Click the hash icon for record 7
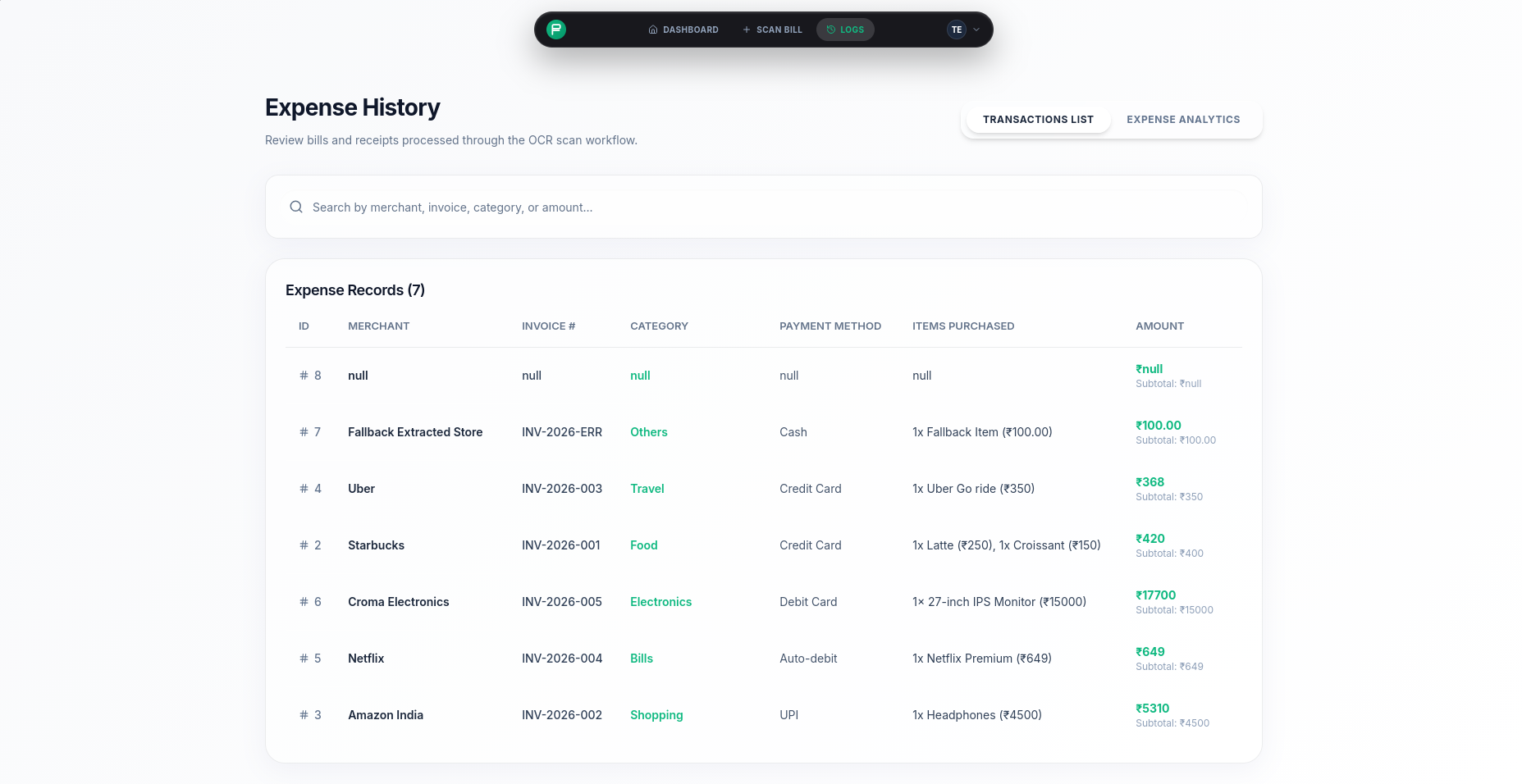 click(304, 432)
